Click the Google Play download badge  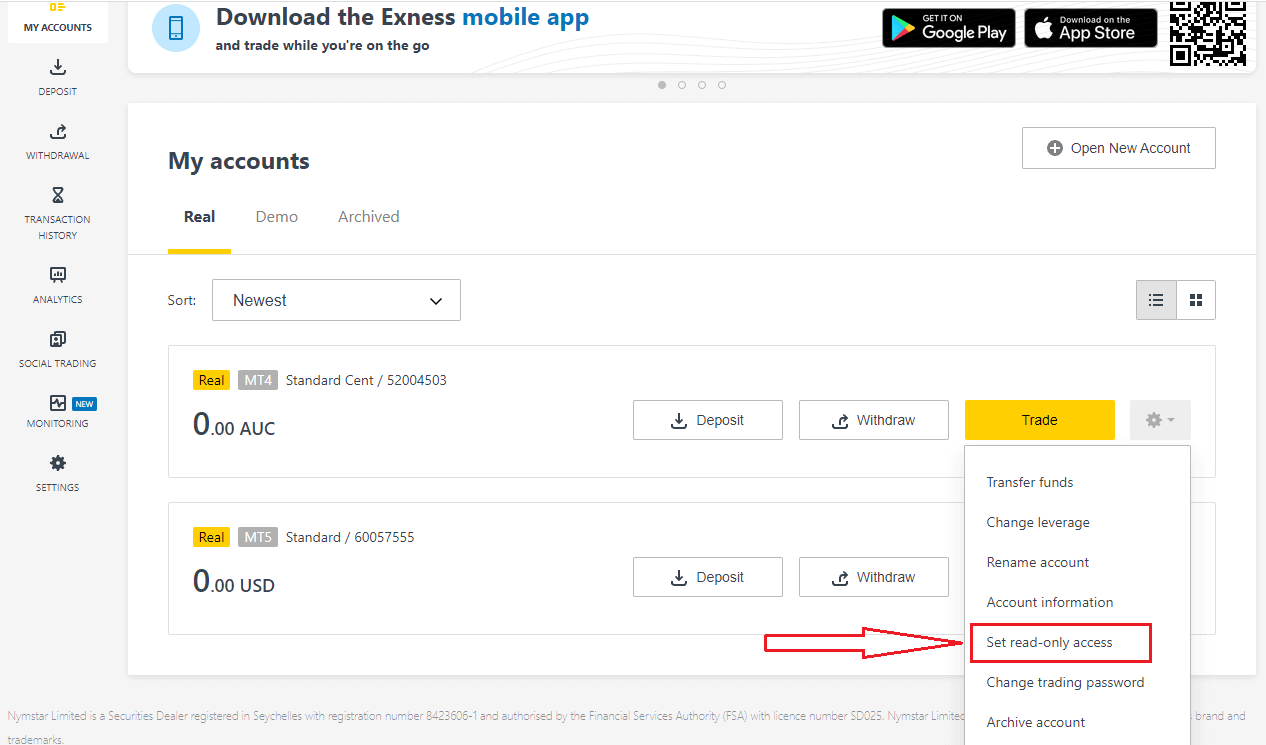(948, 27)
